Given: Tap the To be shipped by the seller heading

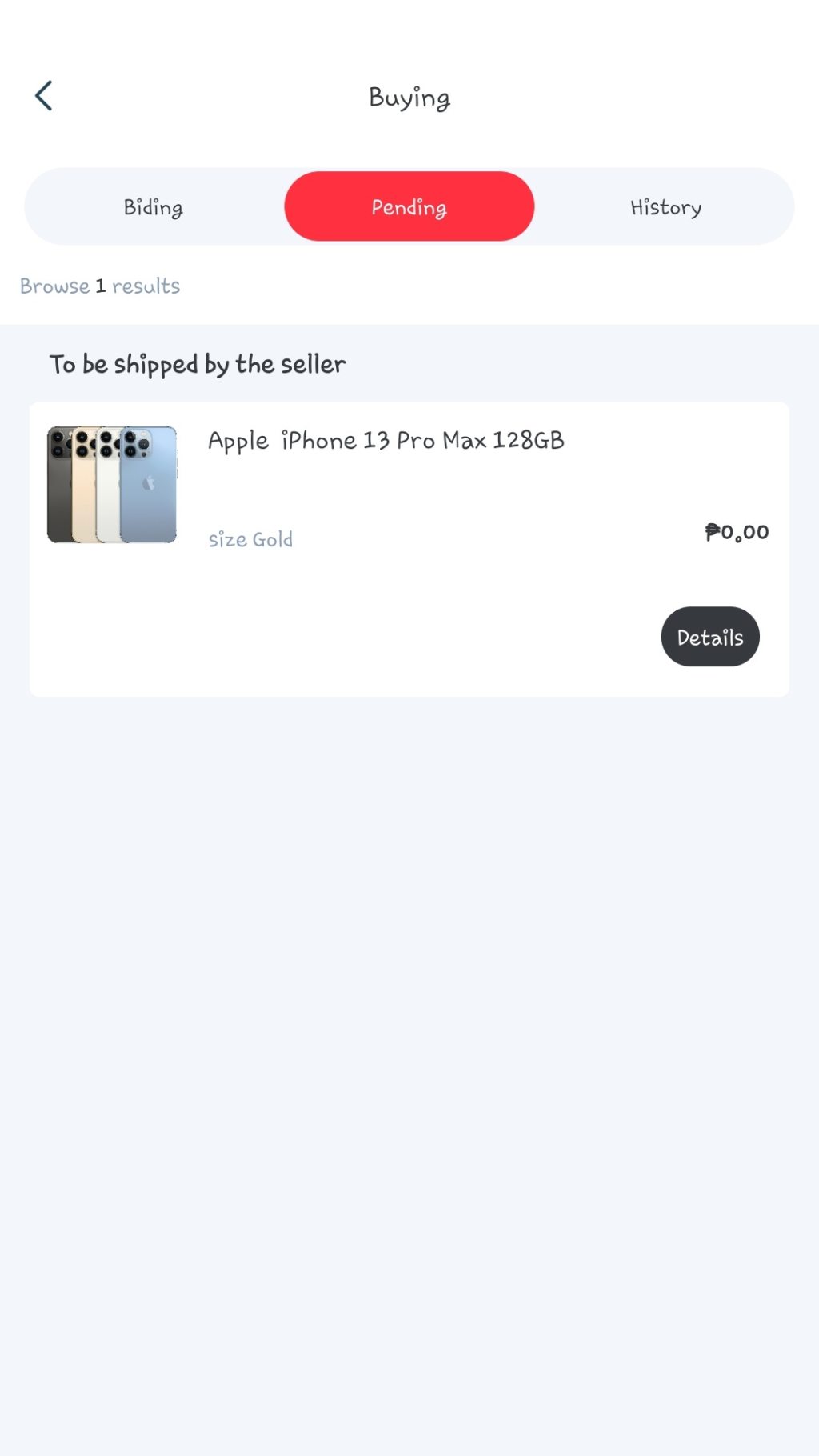Looking at the screenshot, I should pos(198,365).
